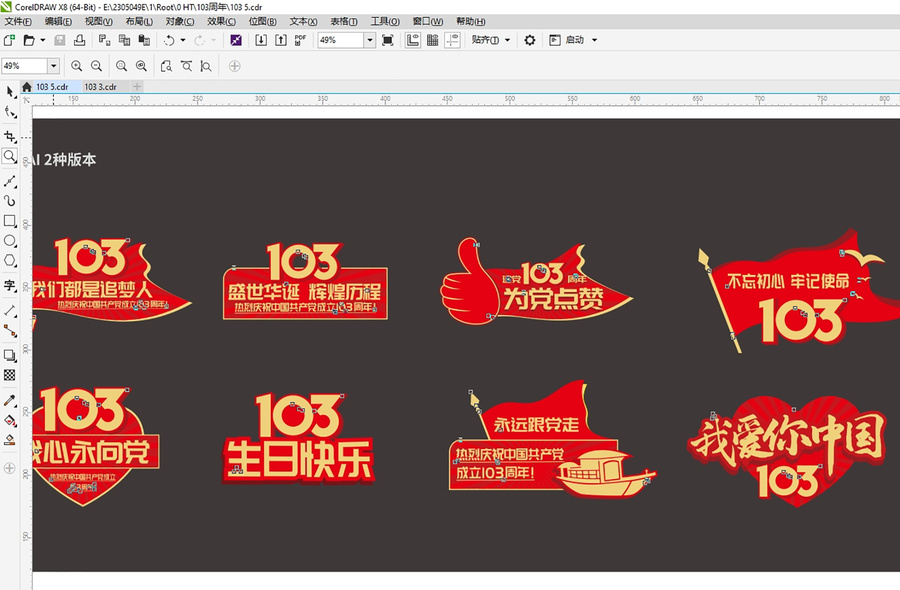Select the Shape tool
This screenshot has height=590, width=900.
tap(10, 112)
